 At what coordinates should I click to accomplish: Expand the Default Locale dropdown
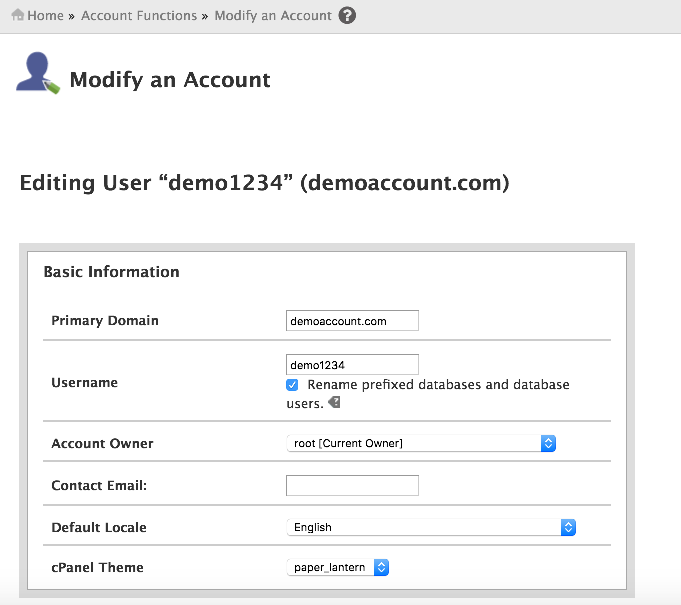pyautogui.click(x=431, y=527)
